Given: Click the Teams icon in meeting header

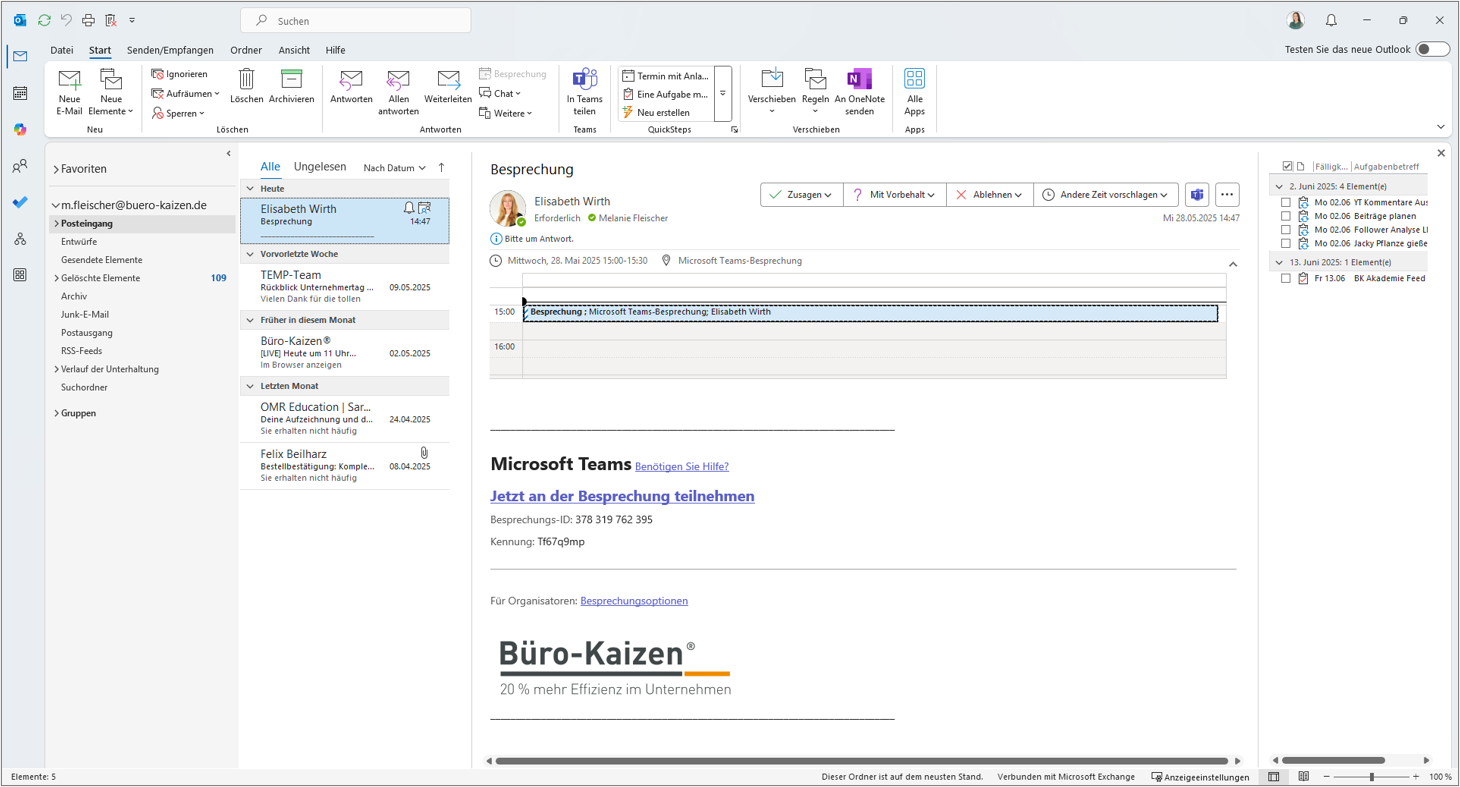Looking at the screenshot, I should click(x=1197, y=195).
